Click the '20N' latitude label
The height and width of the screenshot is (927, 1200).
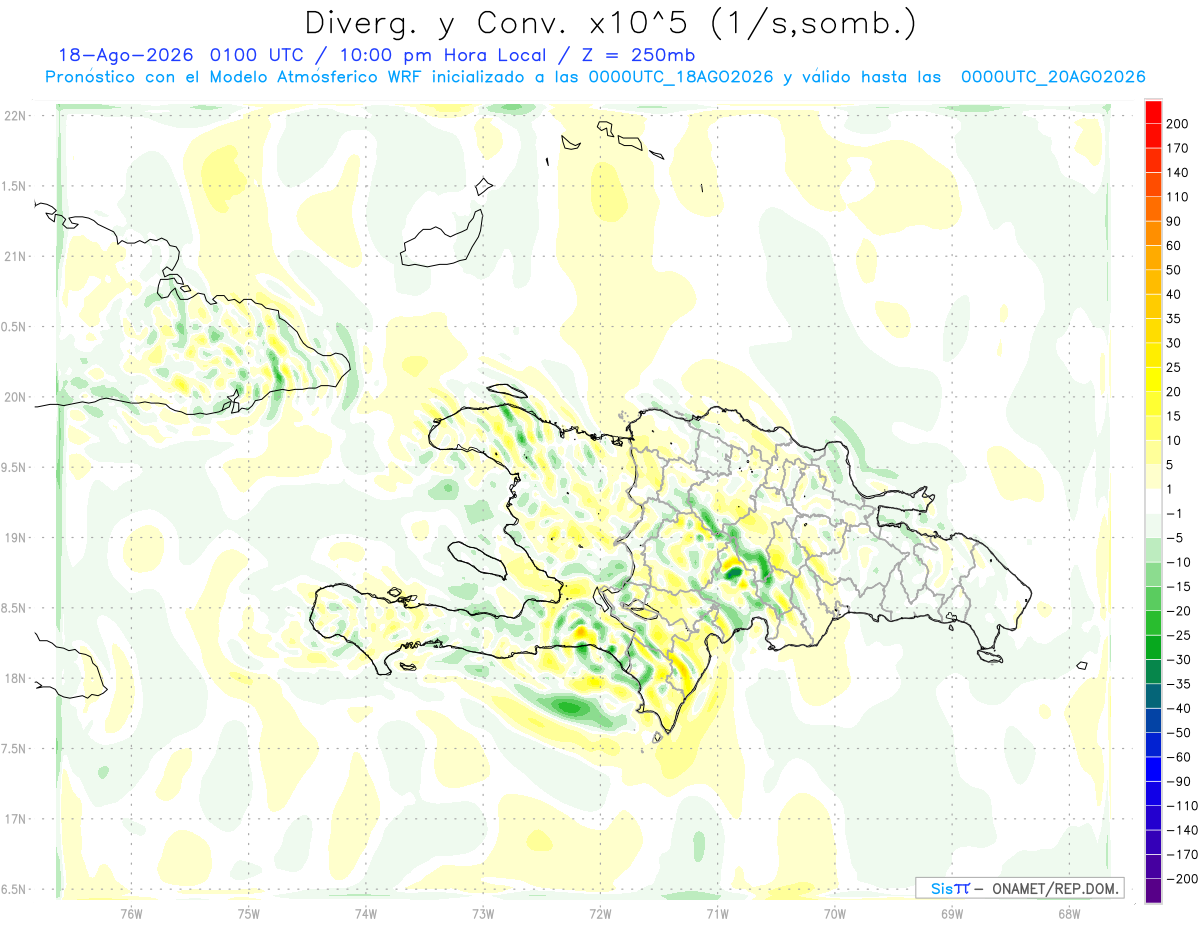pyautogui.click(x=15, y=397)
